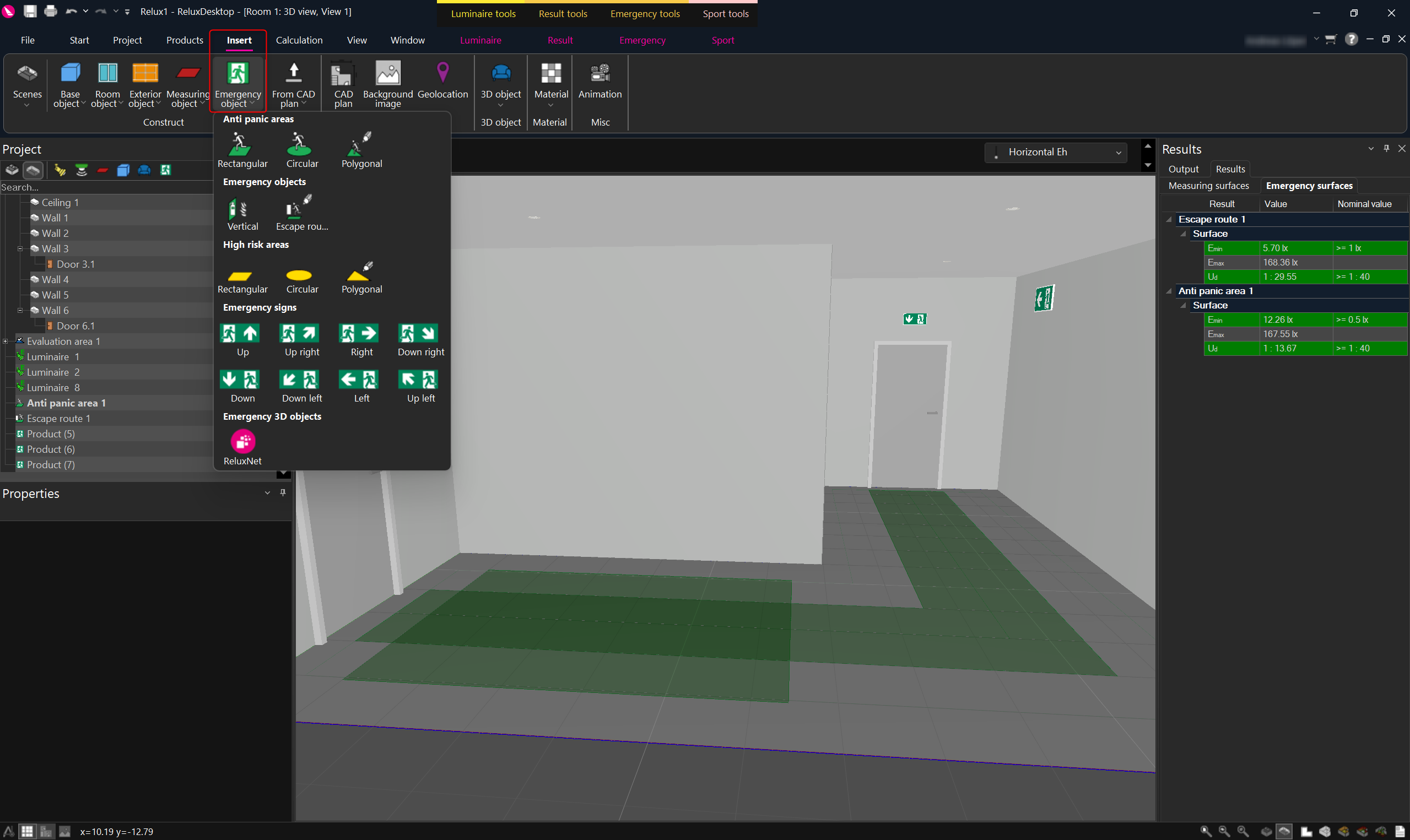
Task: Select Anti panic area 1 in project tree
Action: (x=66, y=403)
